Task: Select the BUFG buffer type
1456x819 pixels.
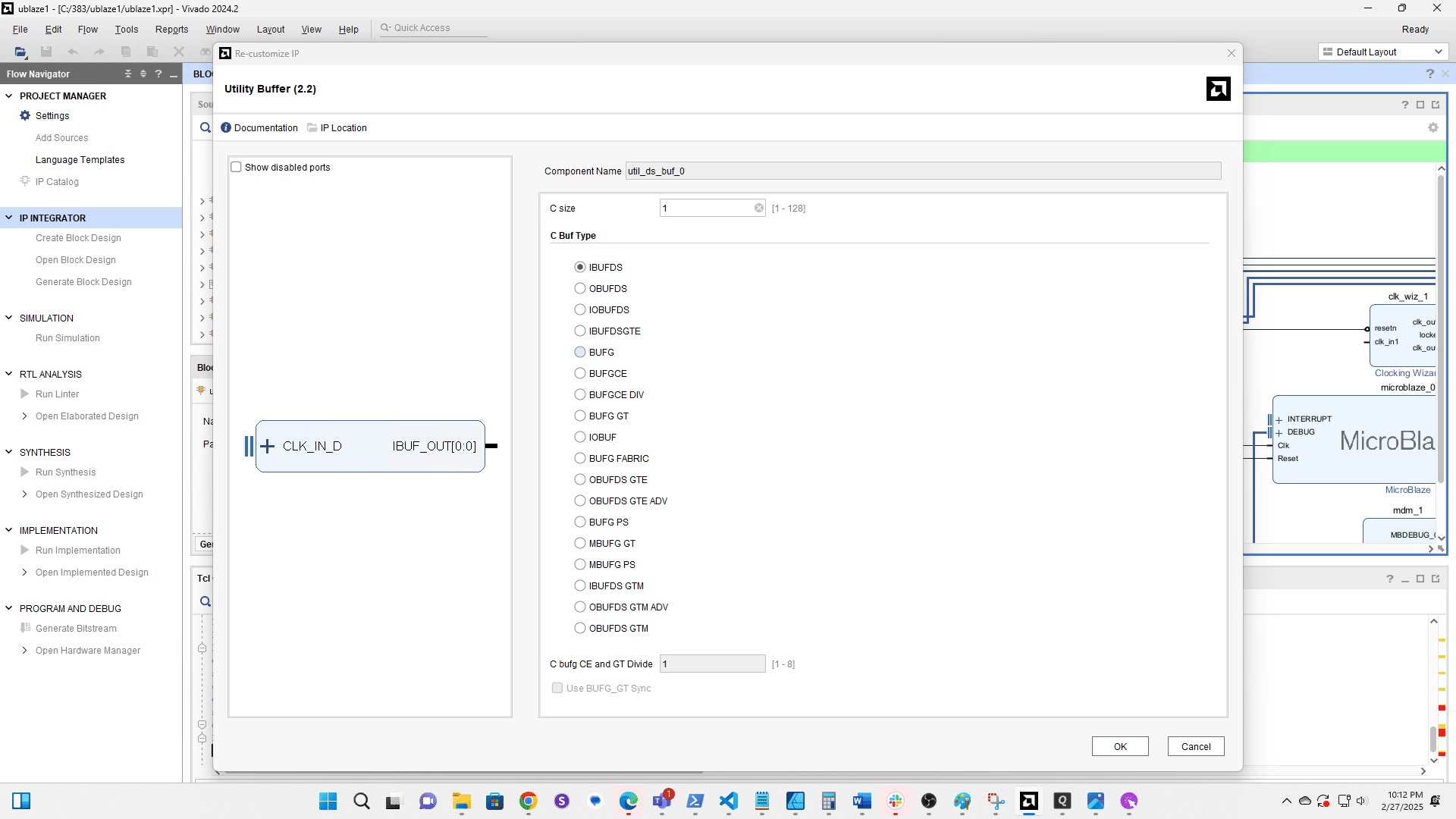Action: click(x=580, y=352)
